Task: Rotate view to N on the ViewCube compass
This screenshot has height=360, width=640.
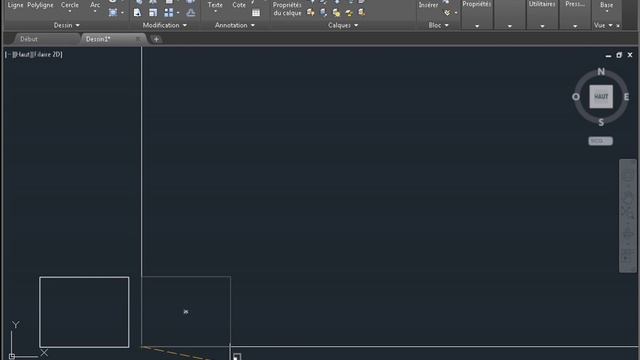Action: [x=601, y=71]
